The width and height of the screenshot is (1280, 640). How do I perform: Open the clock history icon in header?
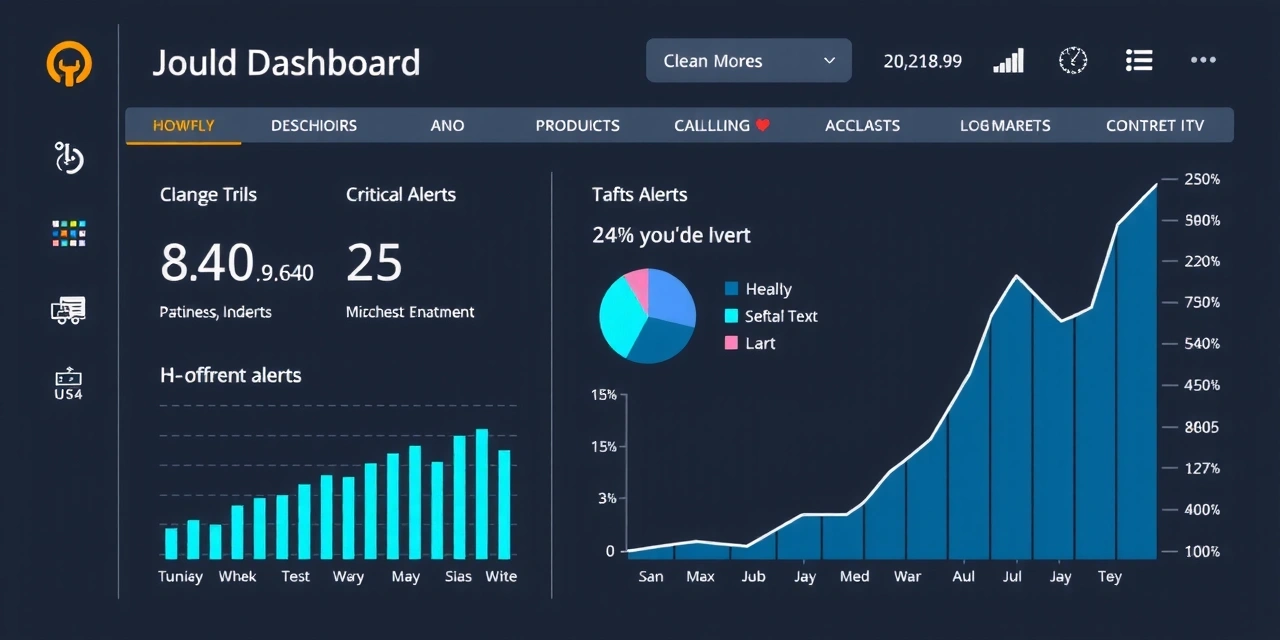pos(1072,61)
